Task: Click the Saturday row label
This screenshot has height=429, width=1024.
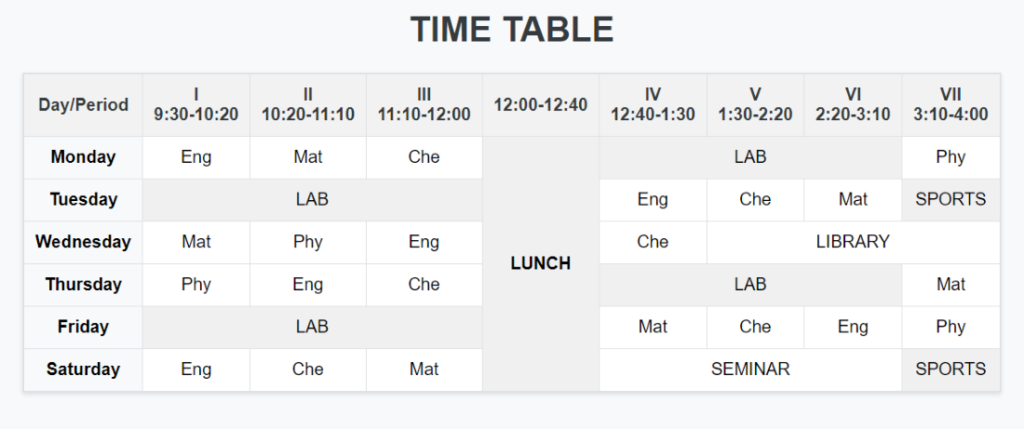Action: (x=84, y=370)
